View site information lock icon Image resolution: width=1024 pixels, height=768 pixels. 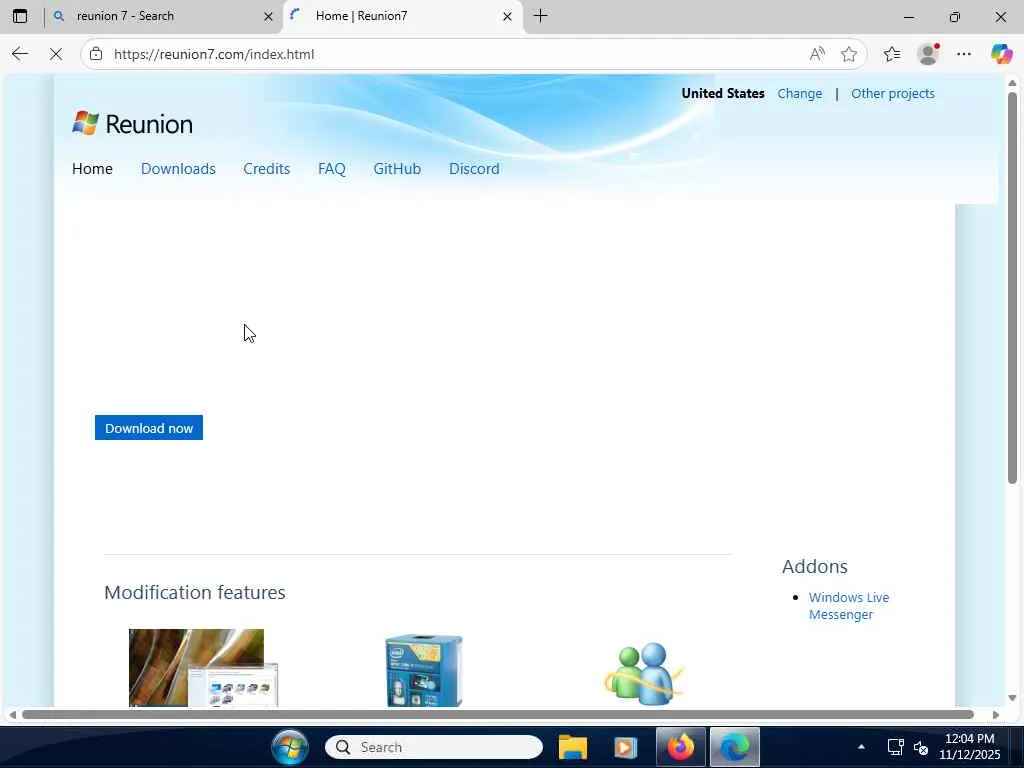tap(96, 54)
